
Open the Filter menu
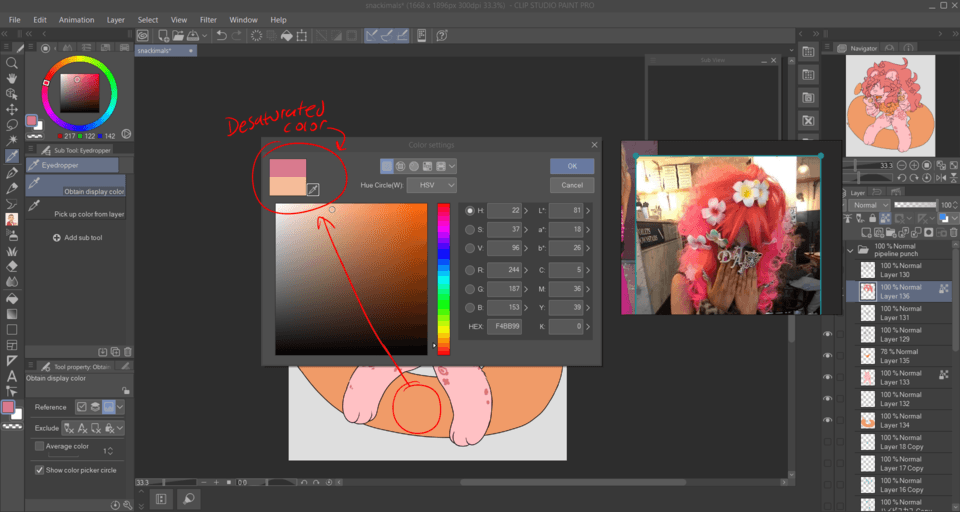[208, 19]
